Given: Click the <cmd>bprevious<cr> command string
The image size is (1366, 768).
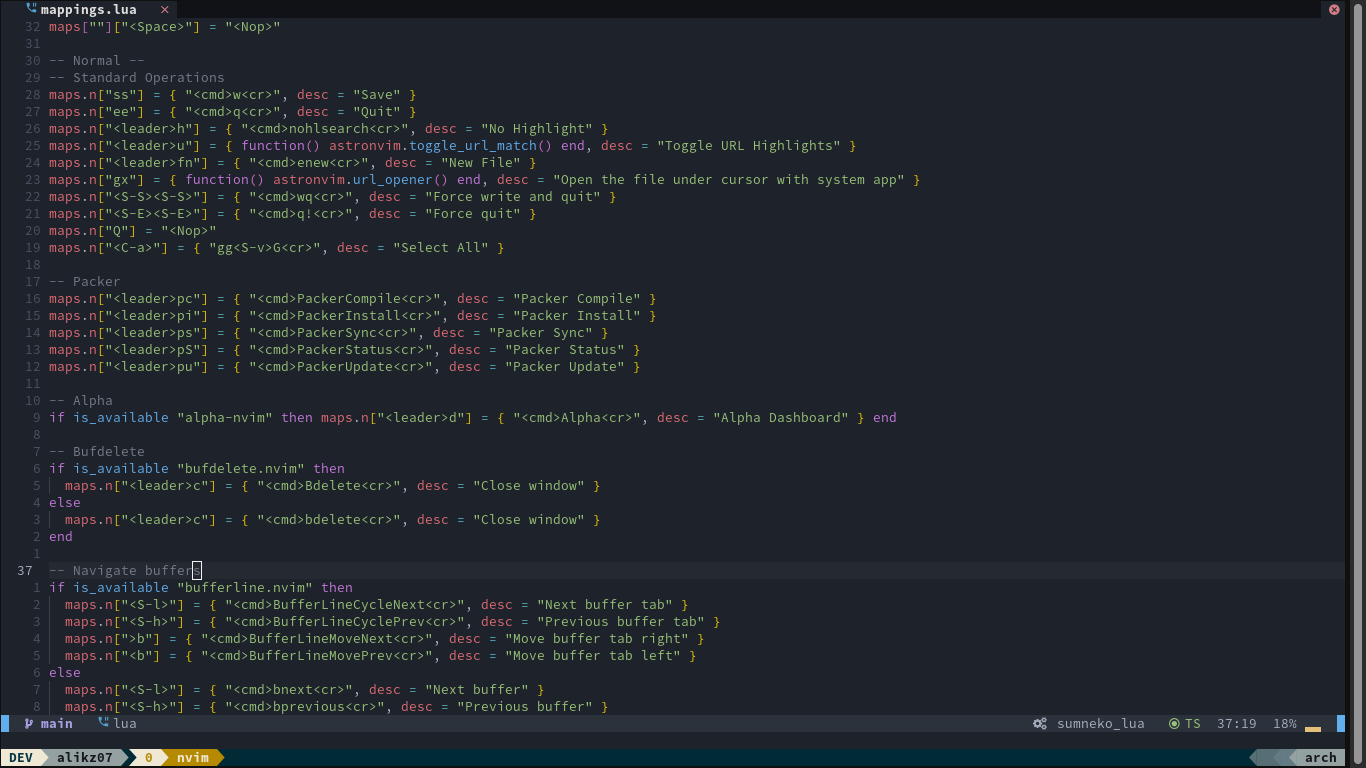Looking at the screenshot, I should 305,706.
